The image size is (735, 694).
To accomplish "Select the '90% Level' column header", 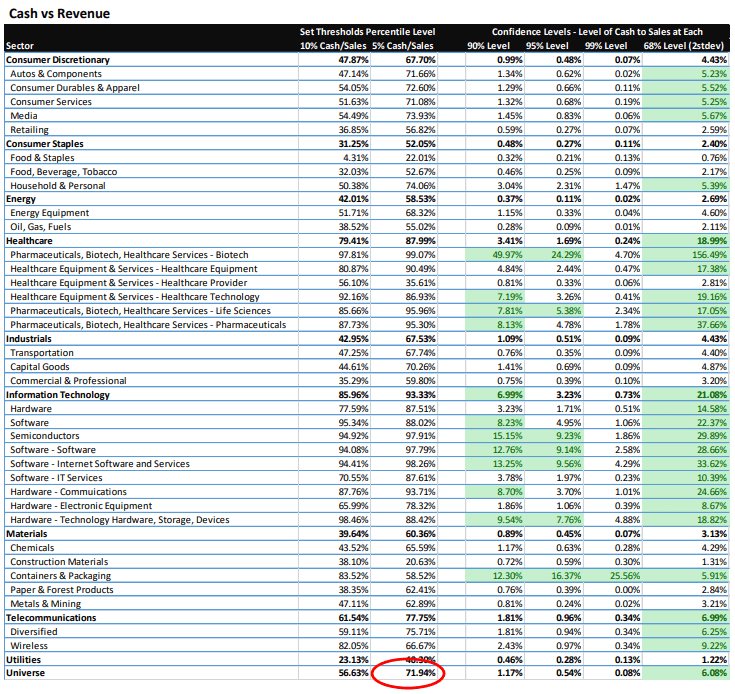I will point(488,46).
